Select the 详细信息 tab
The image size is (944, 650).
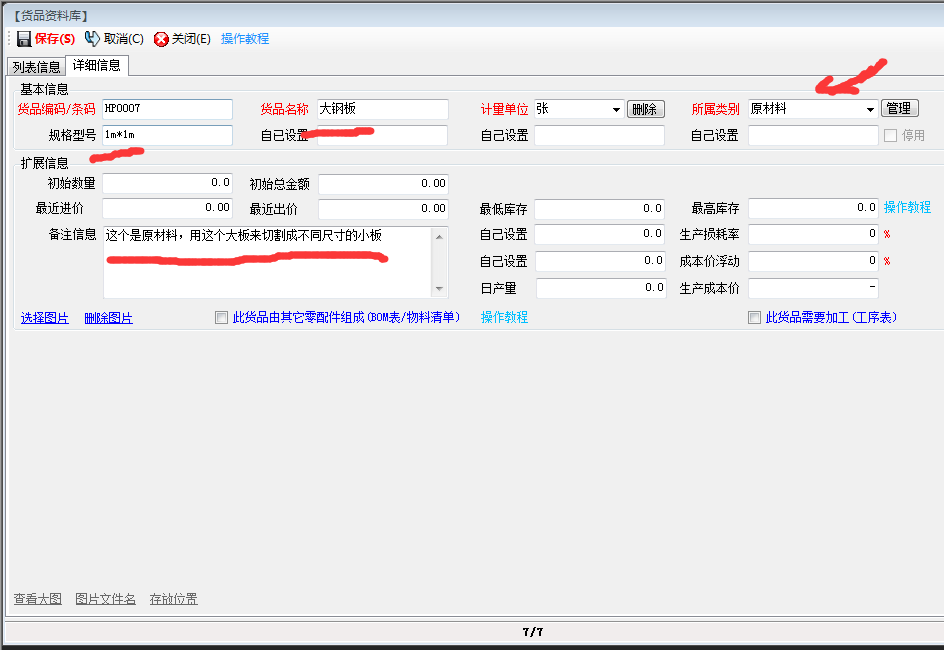coord(97,66)
